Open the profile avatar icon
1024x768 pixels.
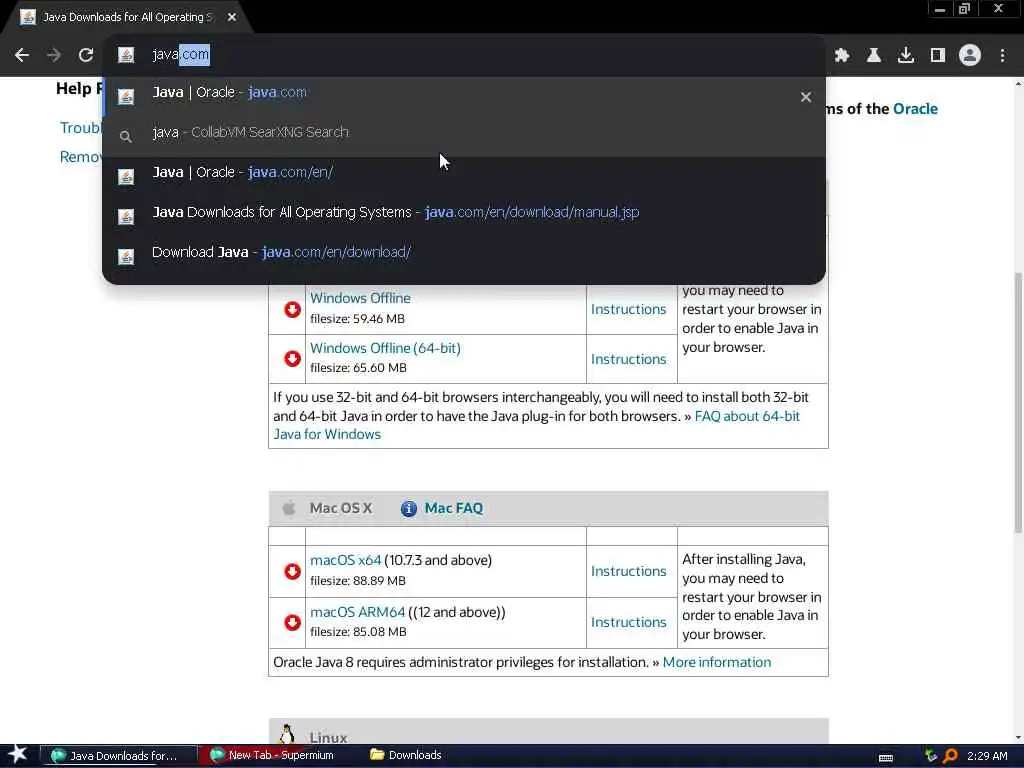[x=970, y=55]
